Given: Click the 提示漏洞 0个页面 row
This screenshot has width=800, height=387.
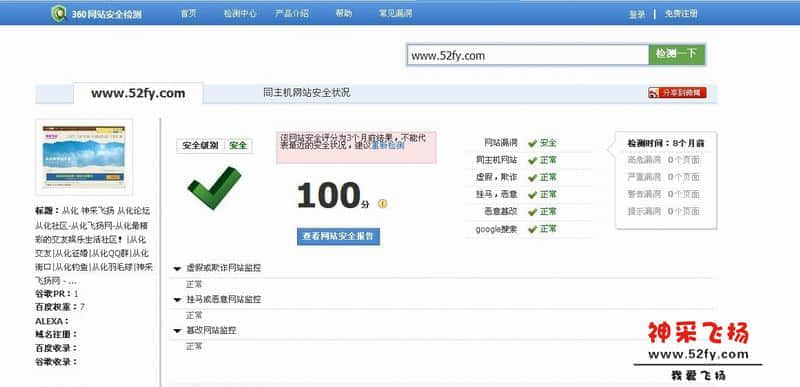Looking at the screenshot, I should tap(663, 212).
